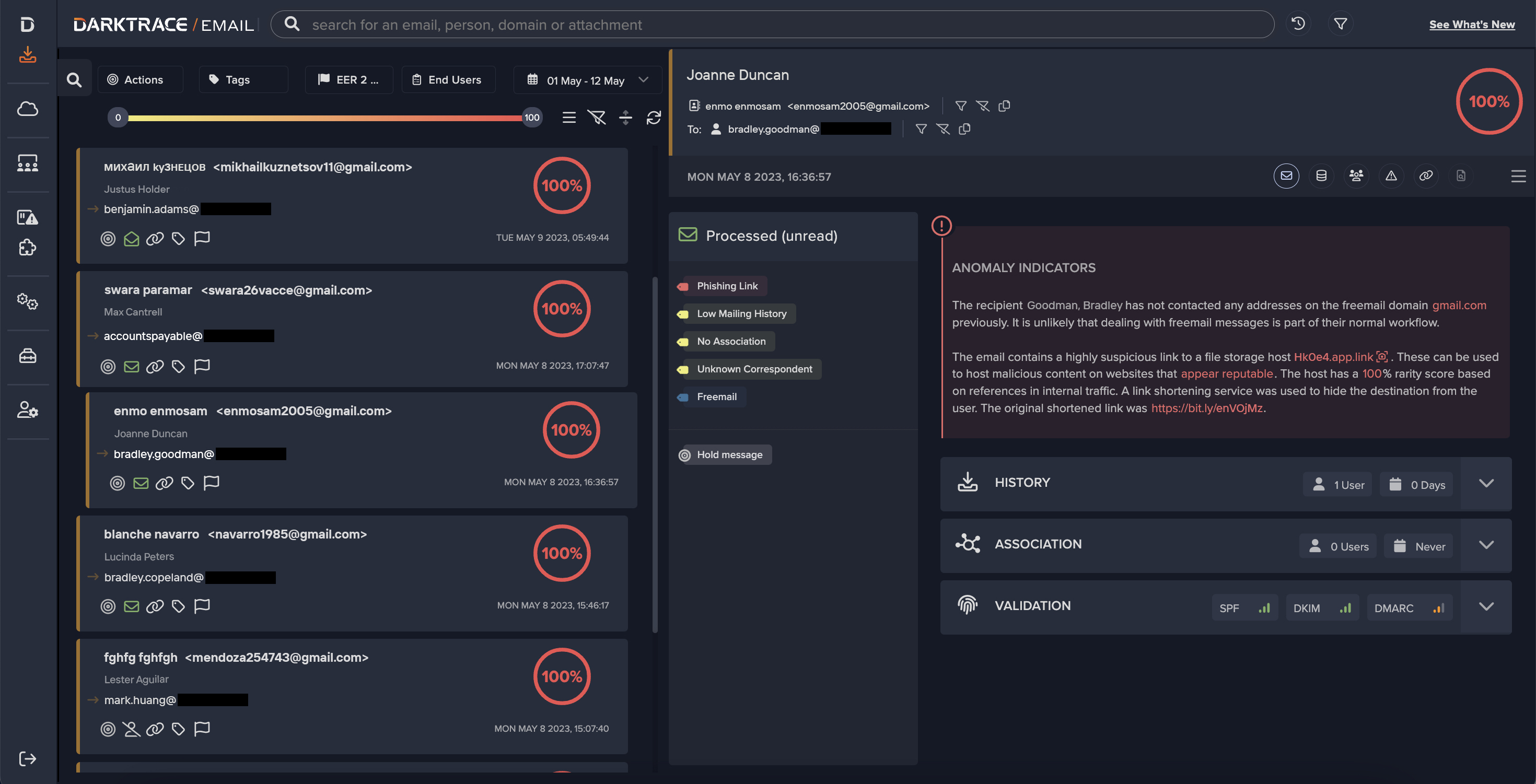Expand the HISTORY section
Image resolution: width=1536 pixels, height=784 pixels.
(1486, 484)
